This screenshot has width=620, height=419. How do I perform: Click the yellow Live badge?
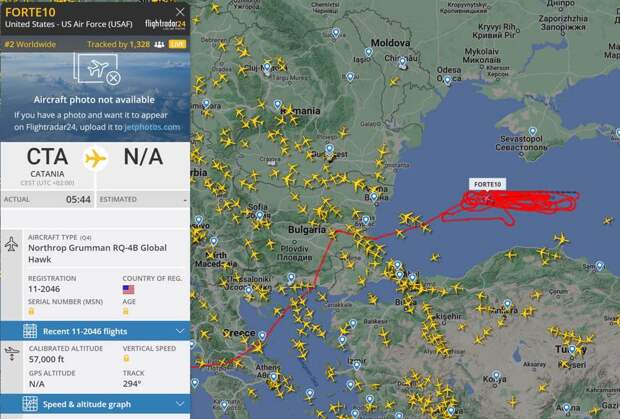[177, 44]
